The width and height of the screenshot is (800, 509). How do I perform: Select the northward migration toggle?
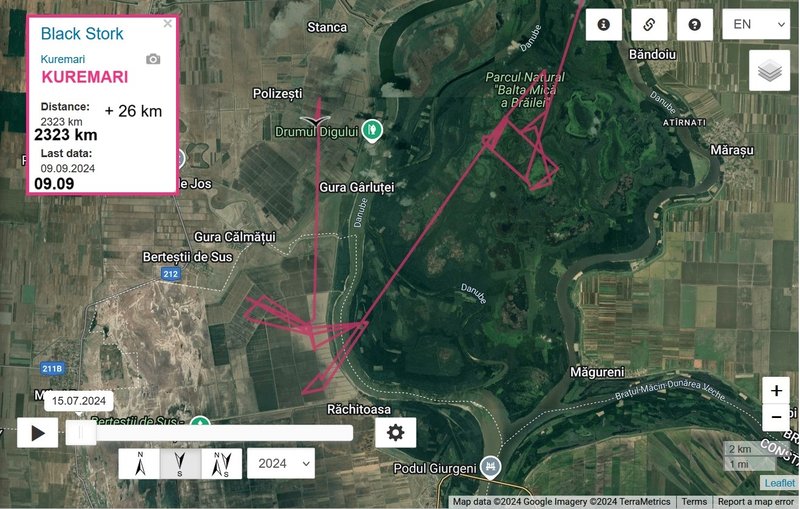pyautogui.click(x=139, y=464)
